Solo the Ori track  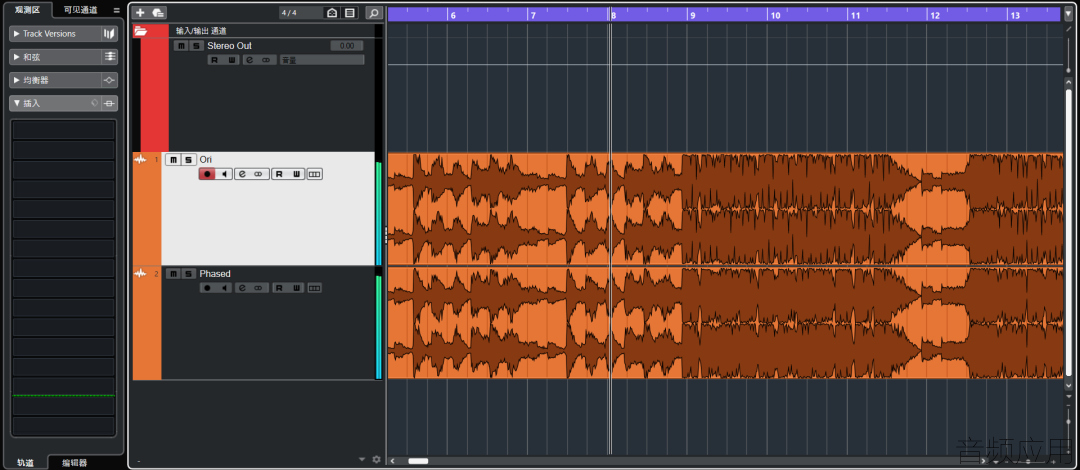[x=188, y=160]
